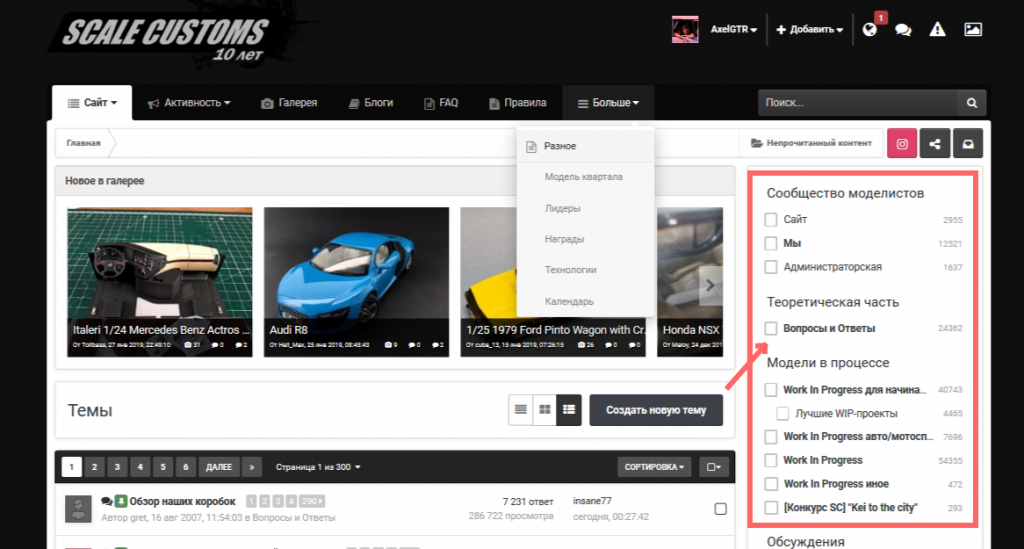Image resolution: width=1024 pixels, height=549 pixels.
Task: Open the "Сортировка" dropdown
Action: click(655, 467)
